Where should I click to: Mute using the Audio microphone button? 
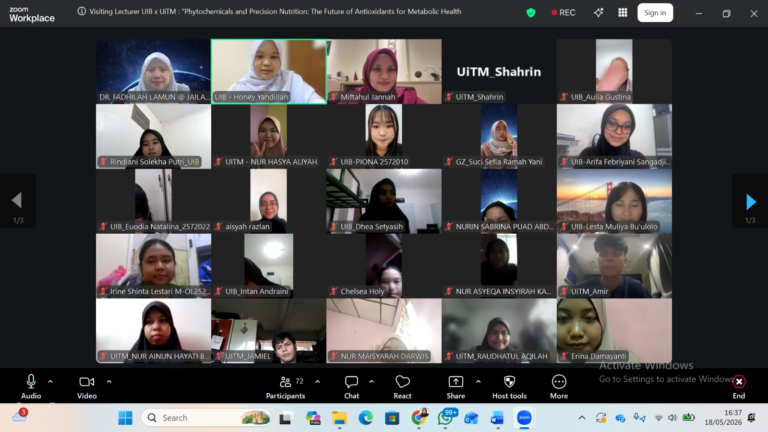pos(31,386)
